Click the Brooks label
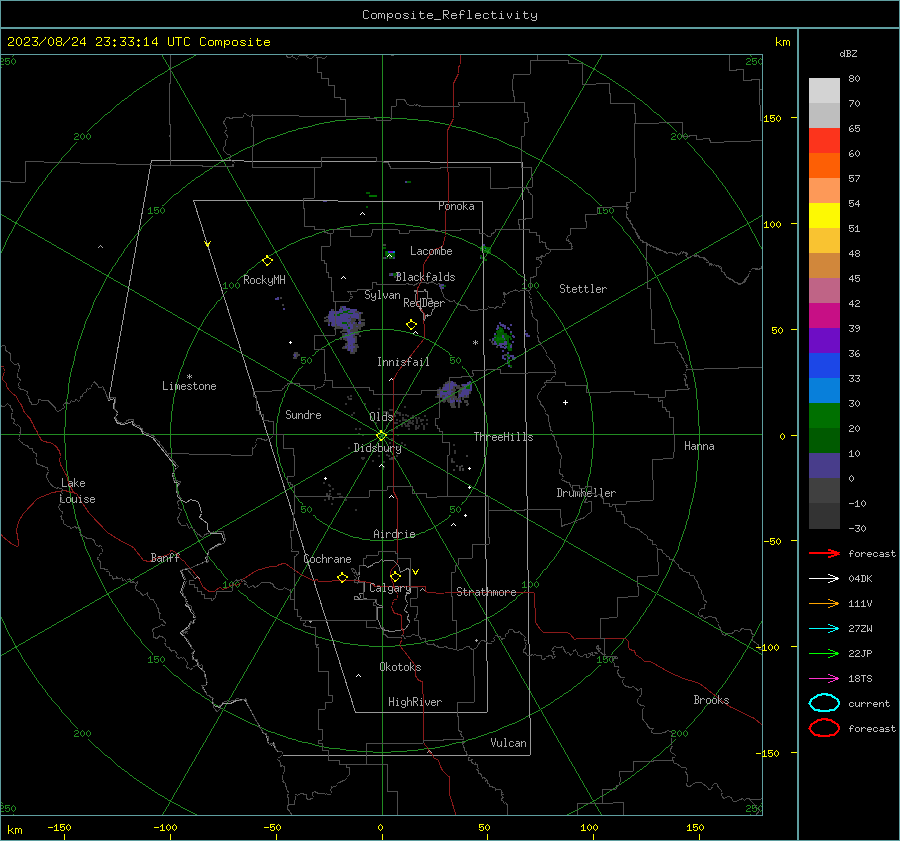The width and height of the screenshot is (900, 841). (711, 700)
